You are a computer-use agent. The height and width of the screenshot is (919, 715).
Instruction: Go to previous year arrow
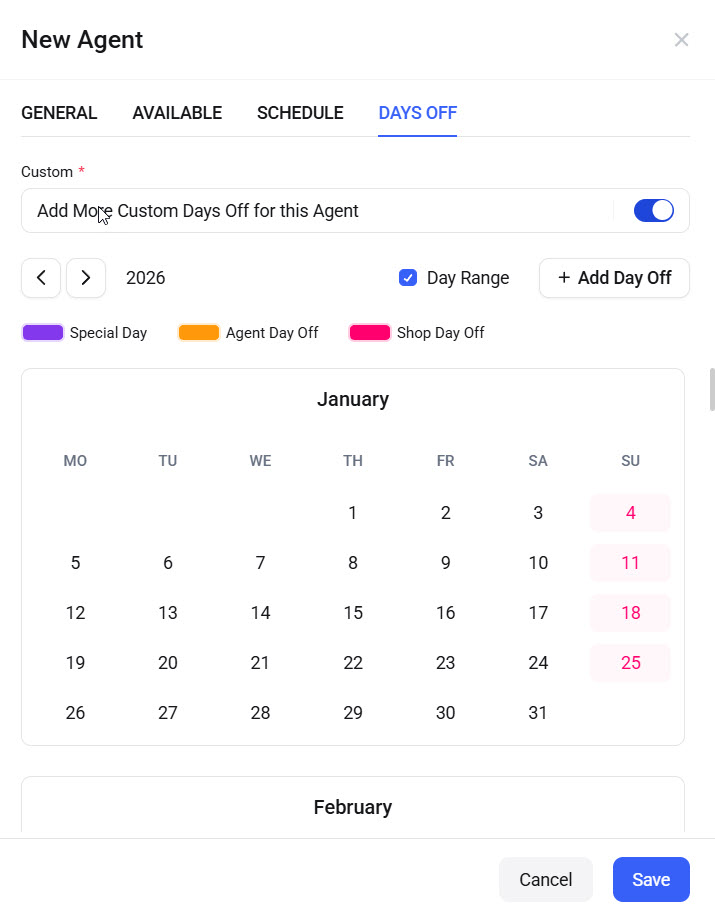(41, 278)
